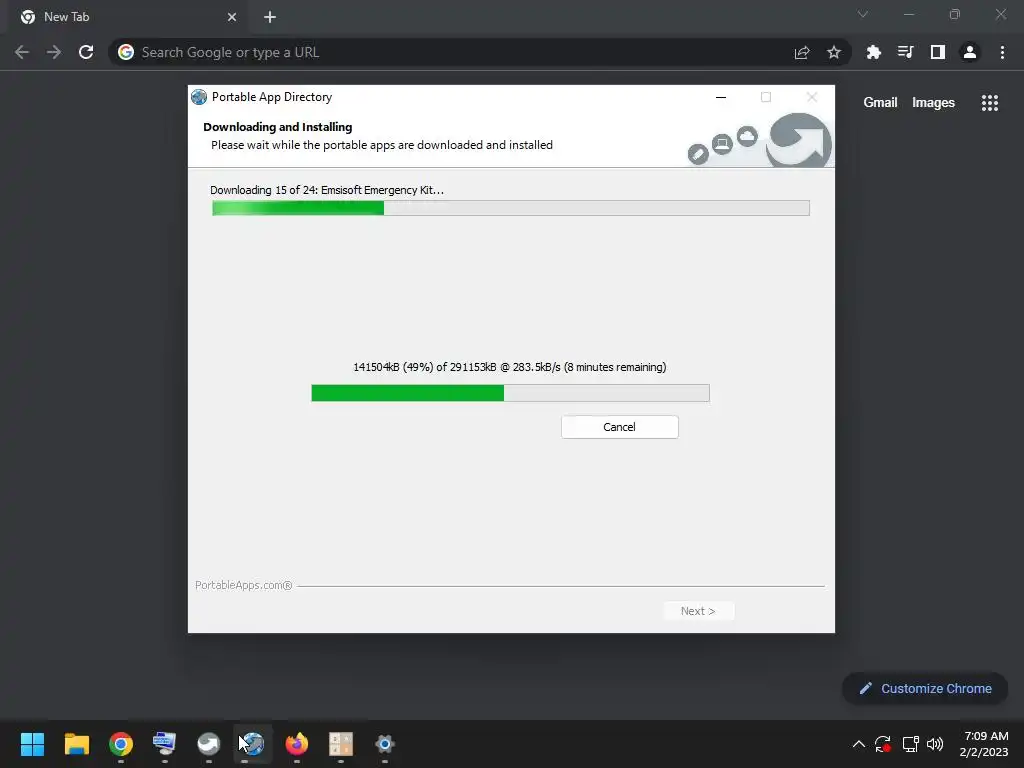Go forward in Chrome
Screen dimensions: 1024x768
54,52
